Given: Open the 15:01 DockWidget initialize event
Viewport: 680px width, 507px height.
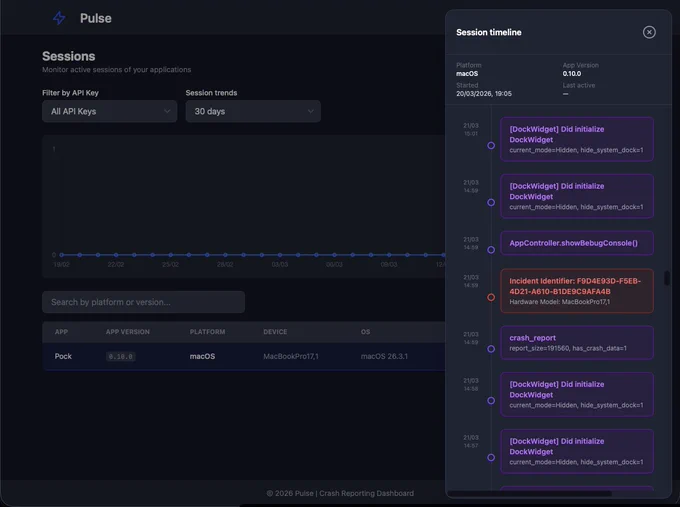Looking at the screenshot, I should coord(577,139).
